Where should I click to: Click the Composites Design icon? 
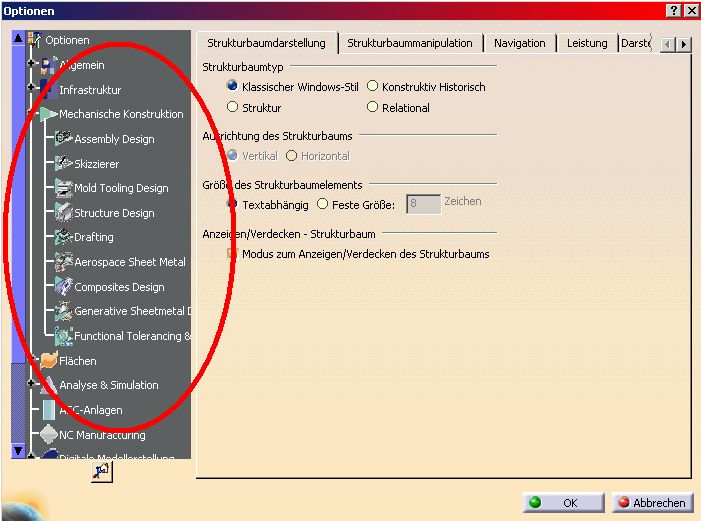pos(63,286)
